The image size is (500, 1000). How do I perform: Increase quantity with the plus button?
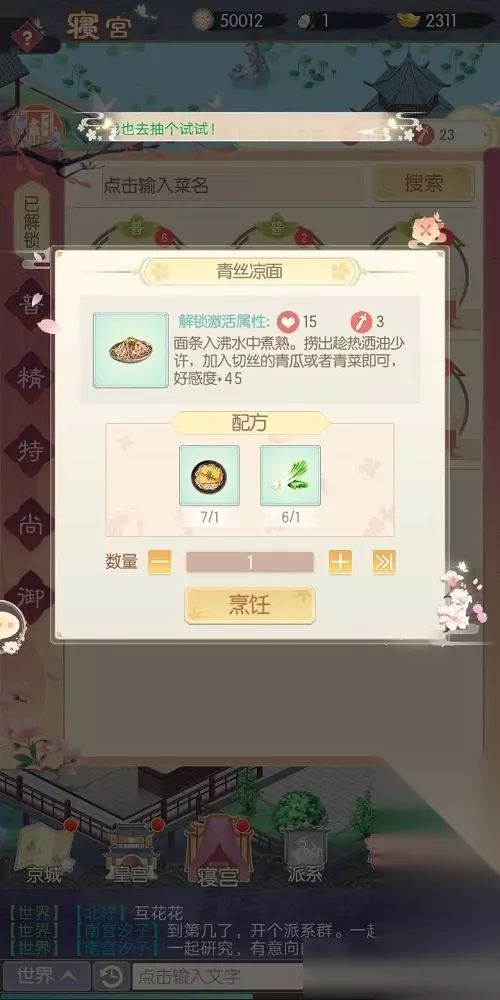(341, 562)
